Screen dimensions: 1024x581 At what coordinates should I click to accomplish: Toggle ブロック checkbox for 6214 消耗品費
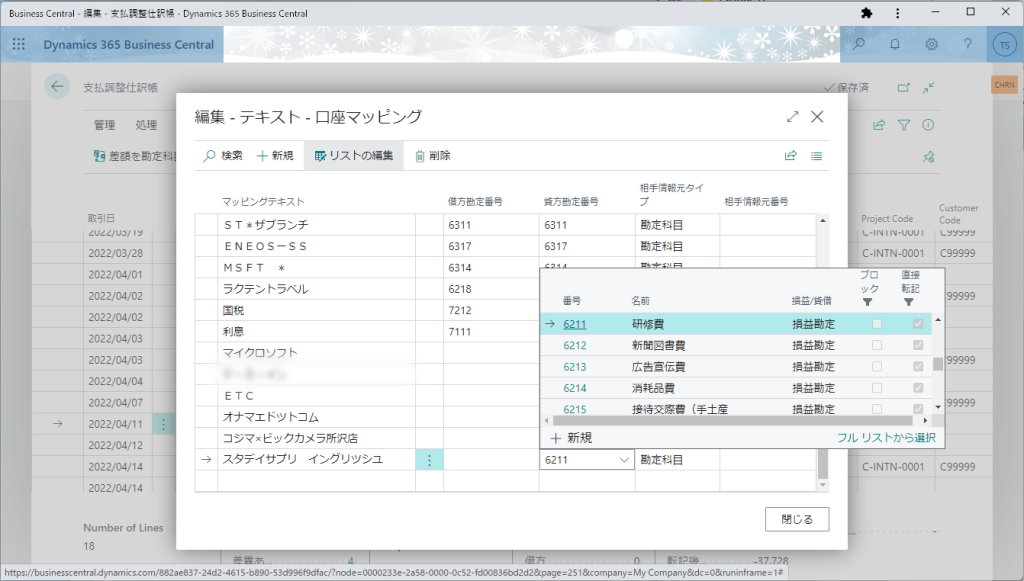point(876,388)
